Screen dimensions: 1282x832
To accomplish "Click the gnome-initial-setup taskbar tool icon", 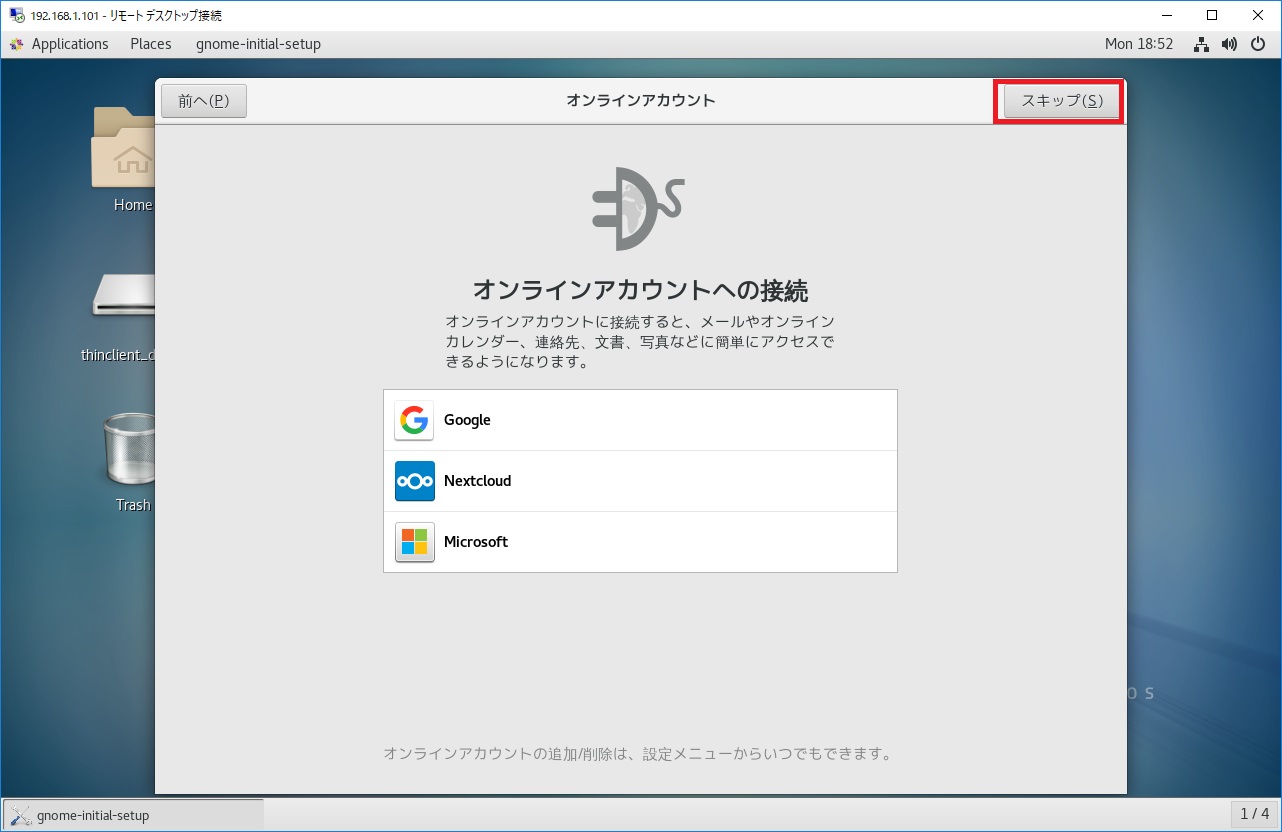I will click(20, 815).
